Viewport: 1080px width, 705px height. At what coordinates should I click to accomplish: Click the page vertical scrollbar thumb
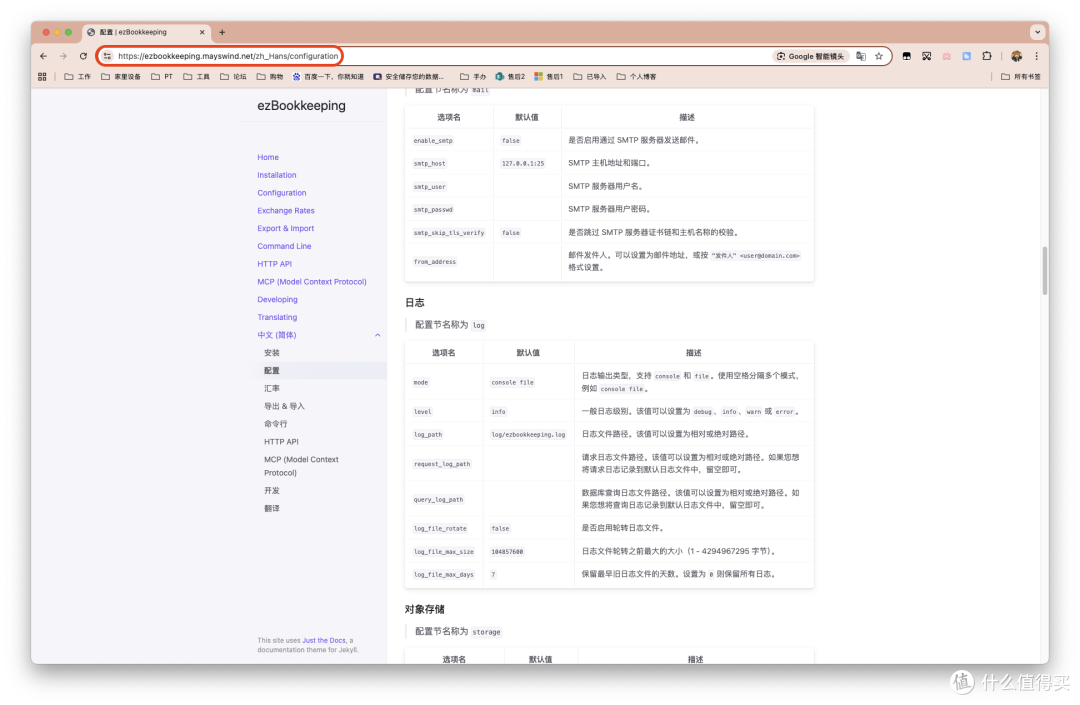pos(1045,271)
